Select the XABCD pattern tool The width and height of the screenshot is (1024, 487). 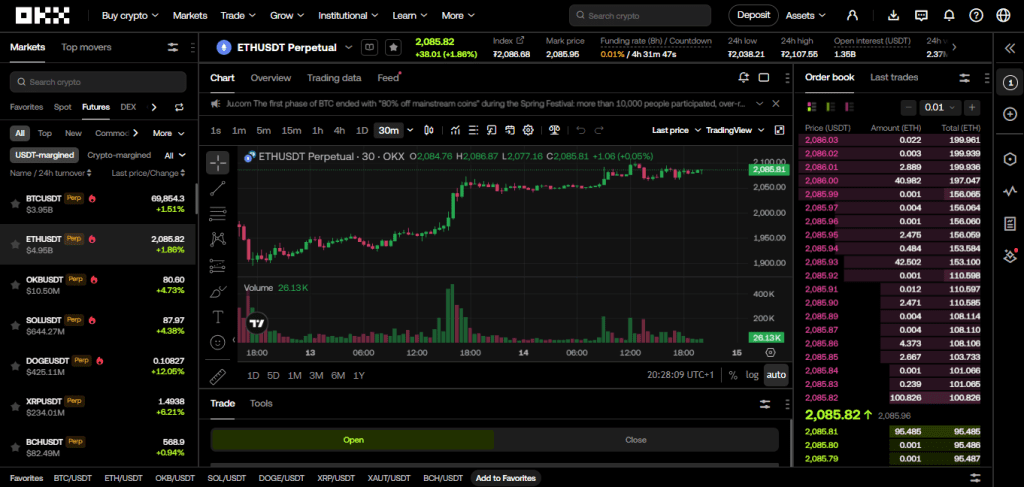click(217, 240)
